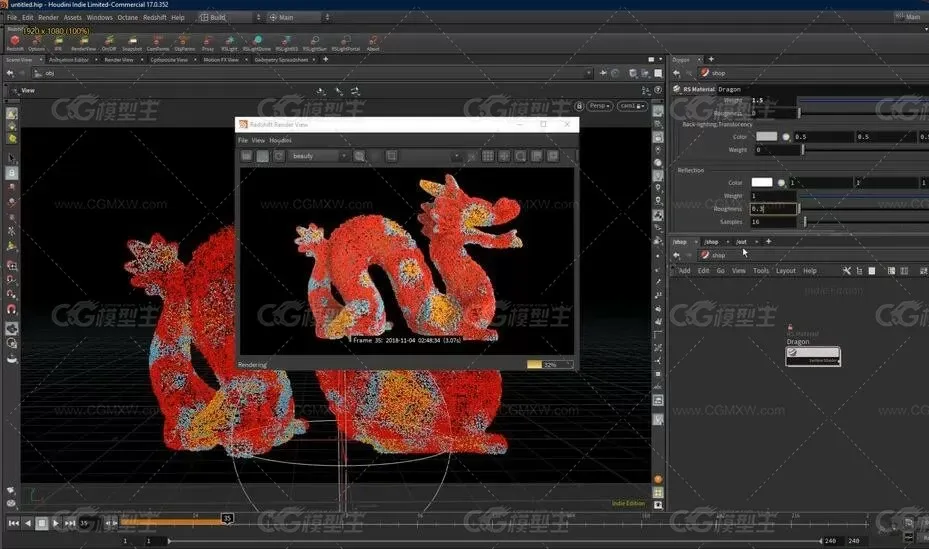This screenshot has height=549, width=929.
Task: Open the Build desktop dropdown
Action: (230, 17)
